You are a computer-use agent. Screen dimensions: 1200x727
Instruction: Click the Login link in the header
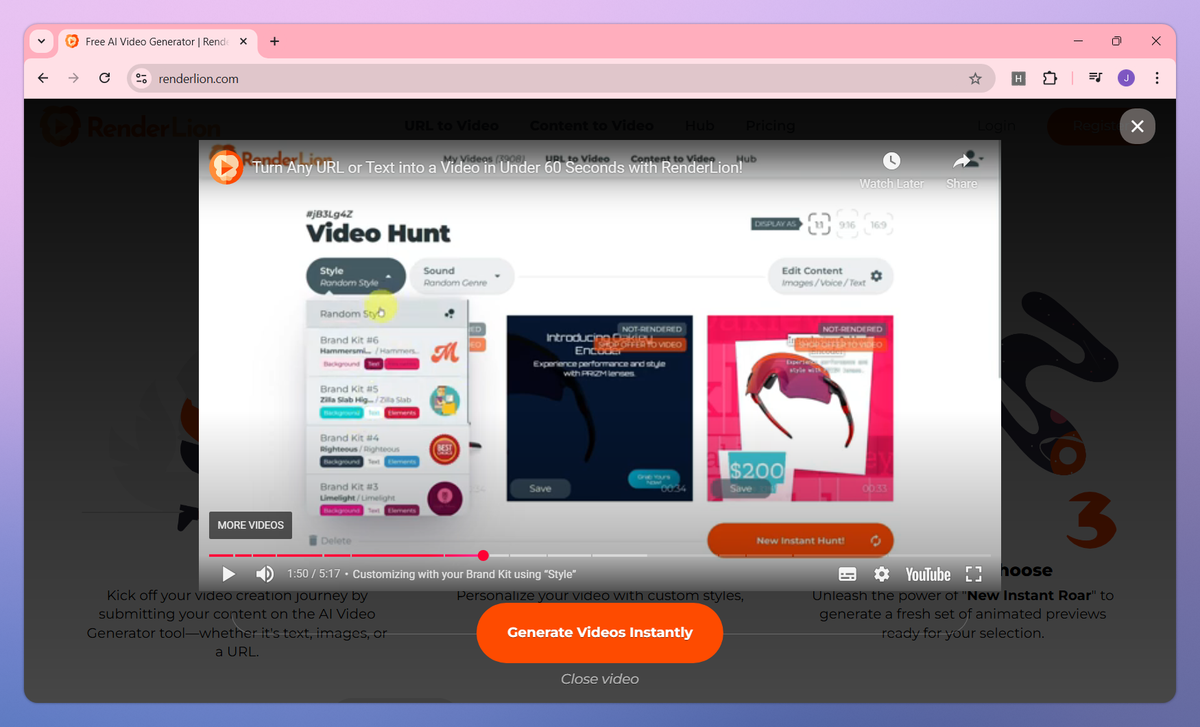click(x=995, y=126)
